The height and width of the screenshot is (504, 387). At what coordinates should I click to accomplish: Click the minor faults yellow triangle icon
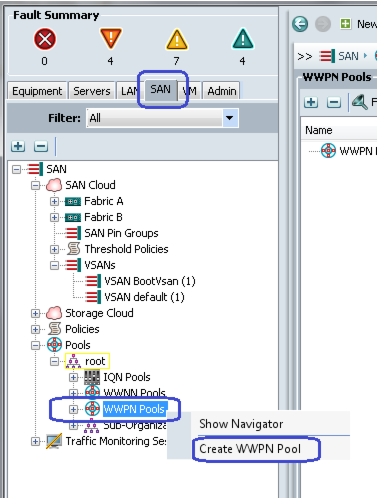[x=177, y=39]
